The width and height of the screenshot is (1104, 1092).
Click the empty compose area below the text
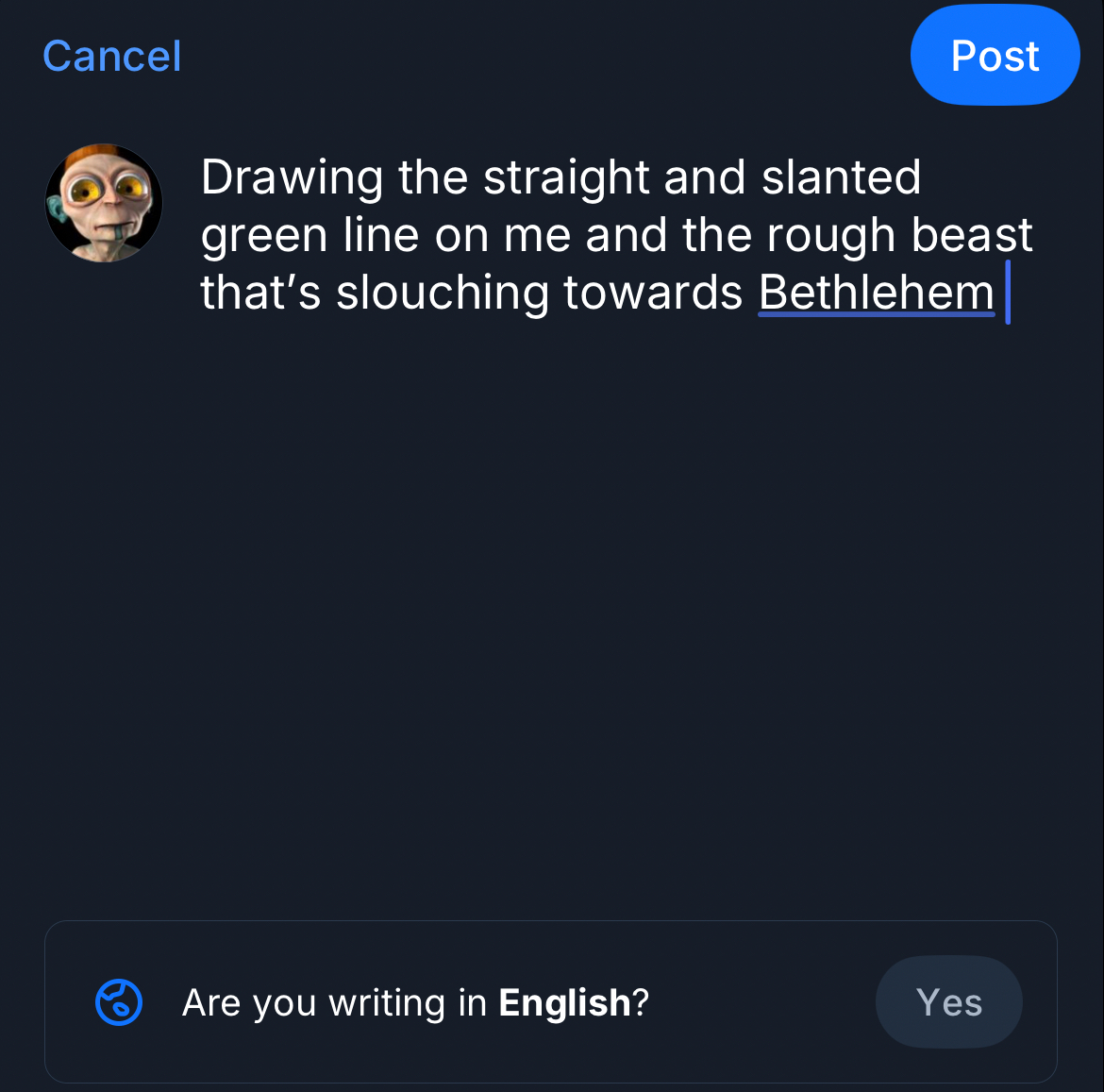(x=566, y=613)
